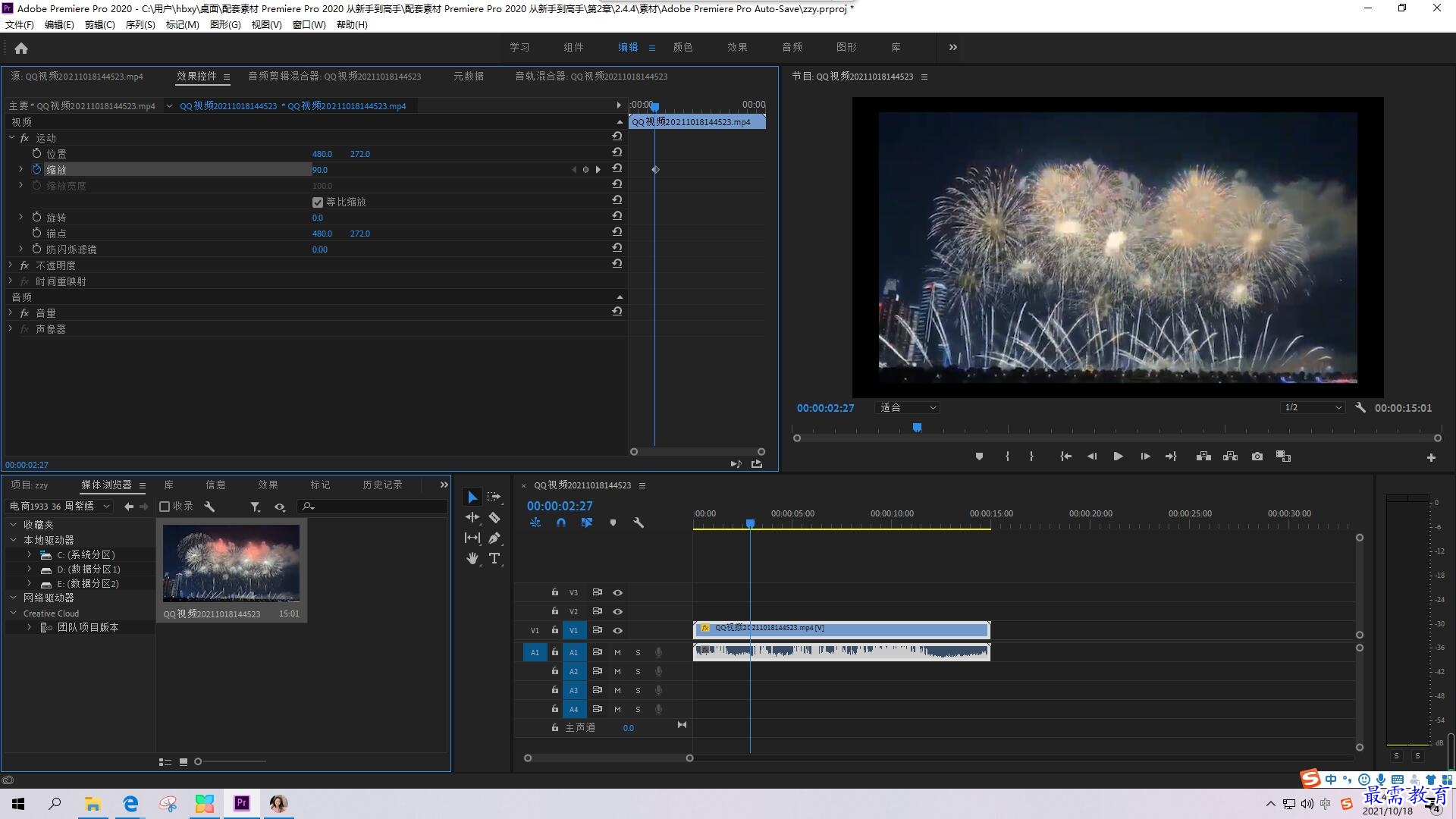Image resolution: width=1456 pixels, height=819 pixels.
Task: Select the Slip tool
Action: [x=472, y=538]
